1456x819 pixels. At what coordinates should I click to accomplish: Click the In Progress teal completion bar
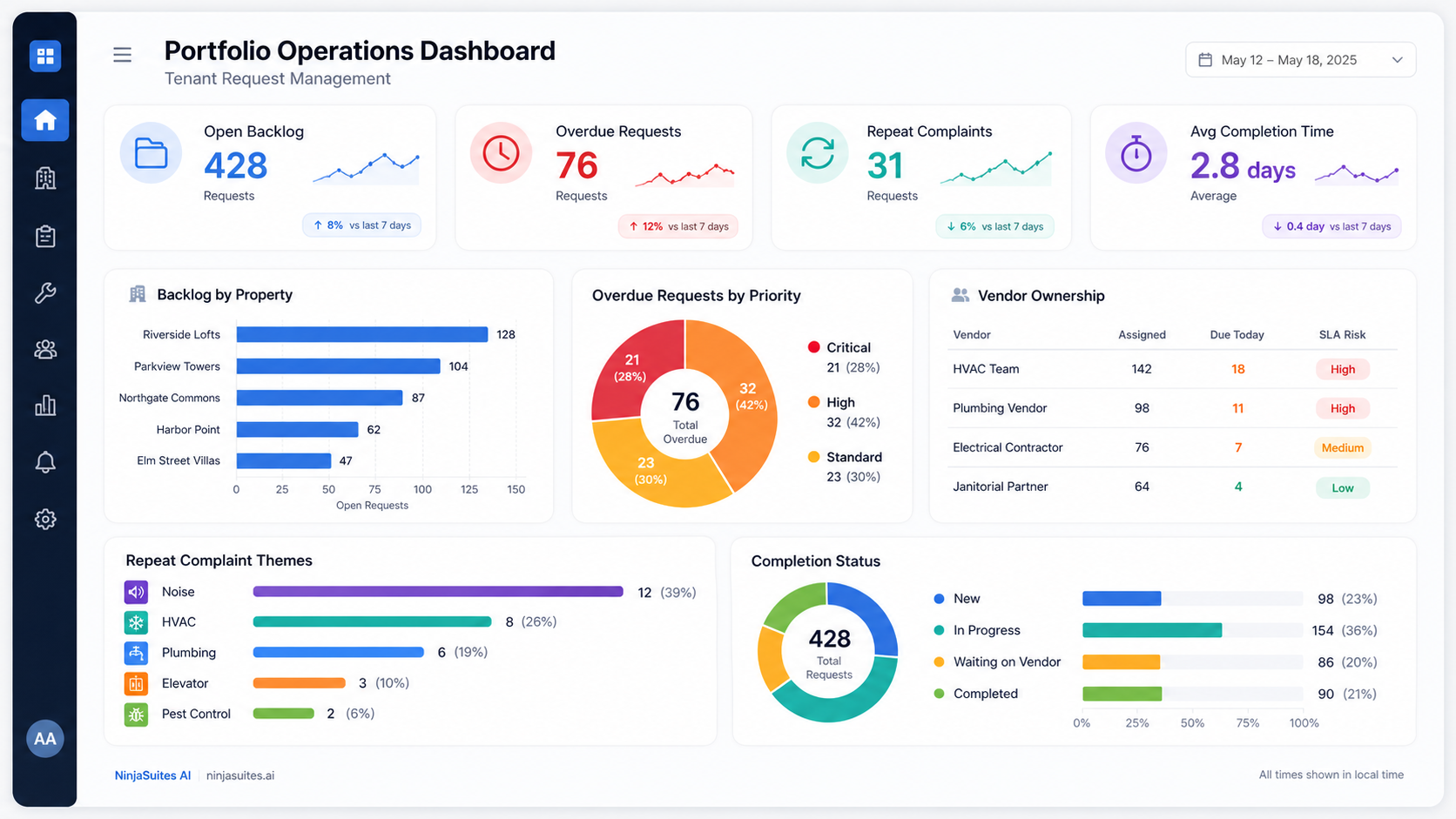click(1152, 630)
